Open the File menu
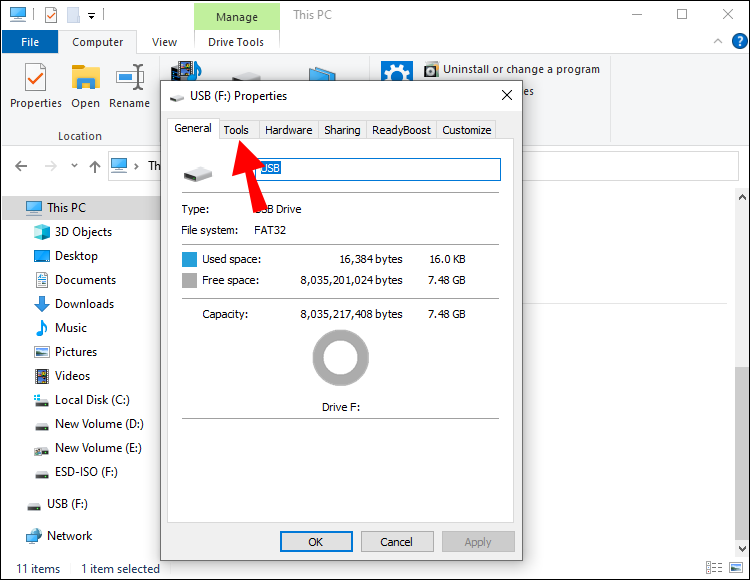 tap(30, 42)
